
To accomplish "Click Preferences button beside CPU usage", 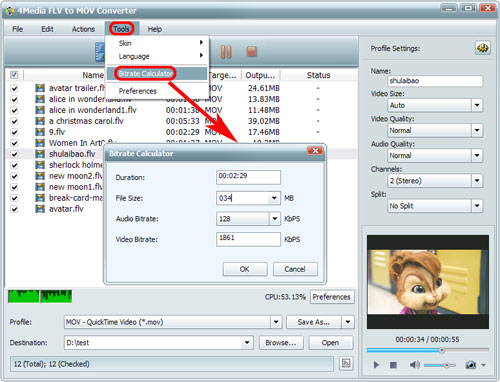I will (332, 297).
